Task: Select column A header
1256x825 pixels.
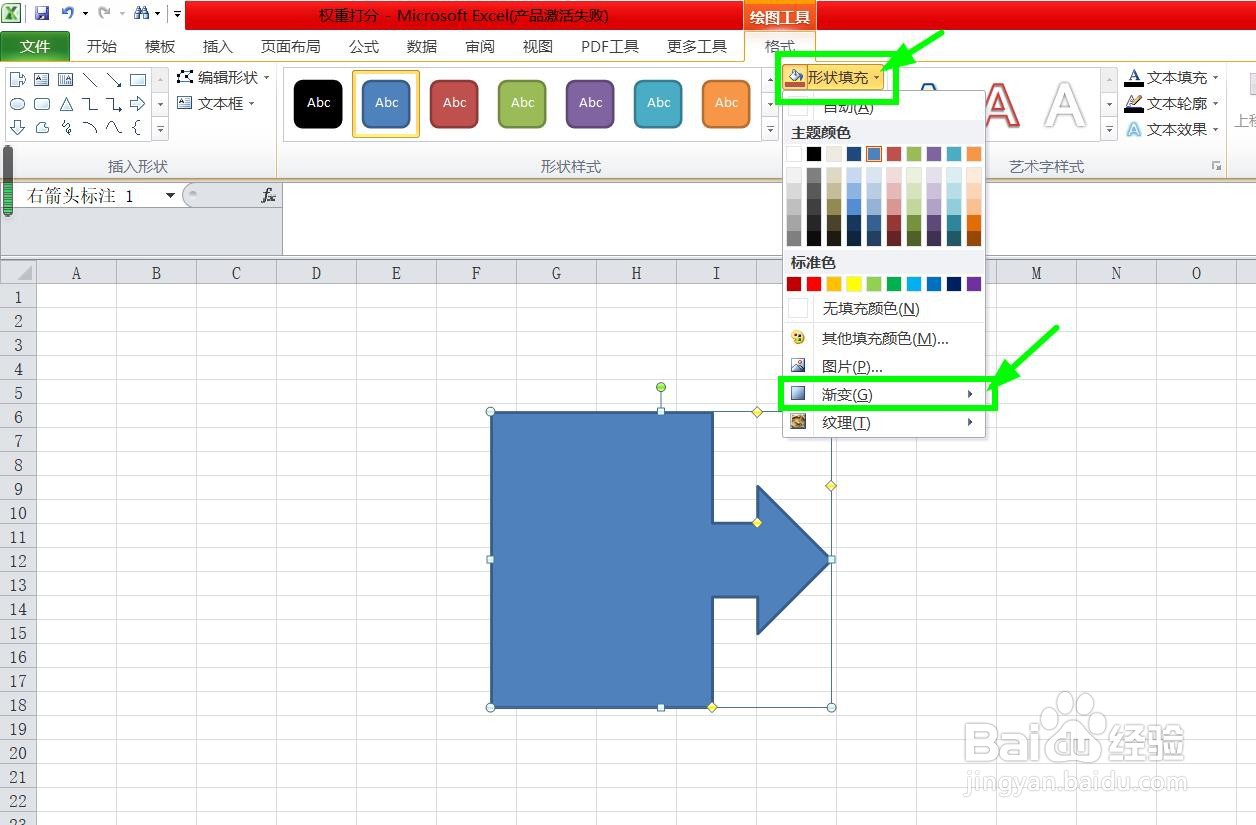Action: (x=76, y=273)
